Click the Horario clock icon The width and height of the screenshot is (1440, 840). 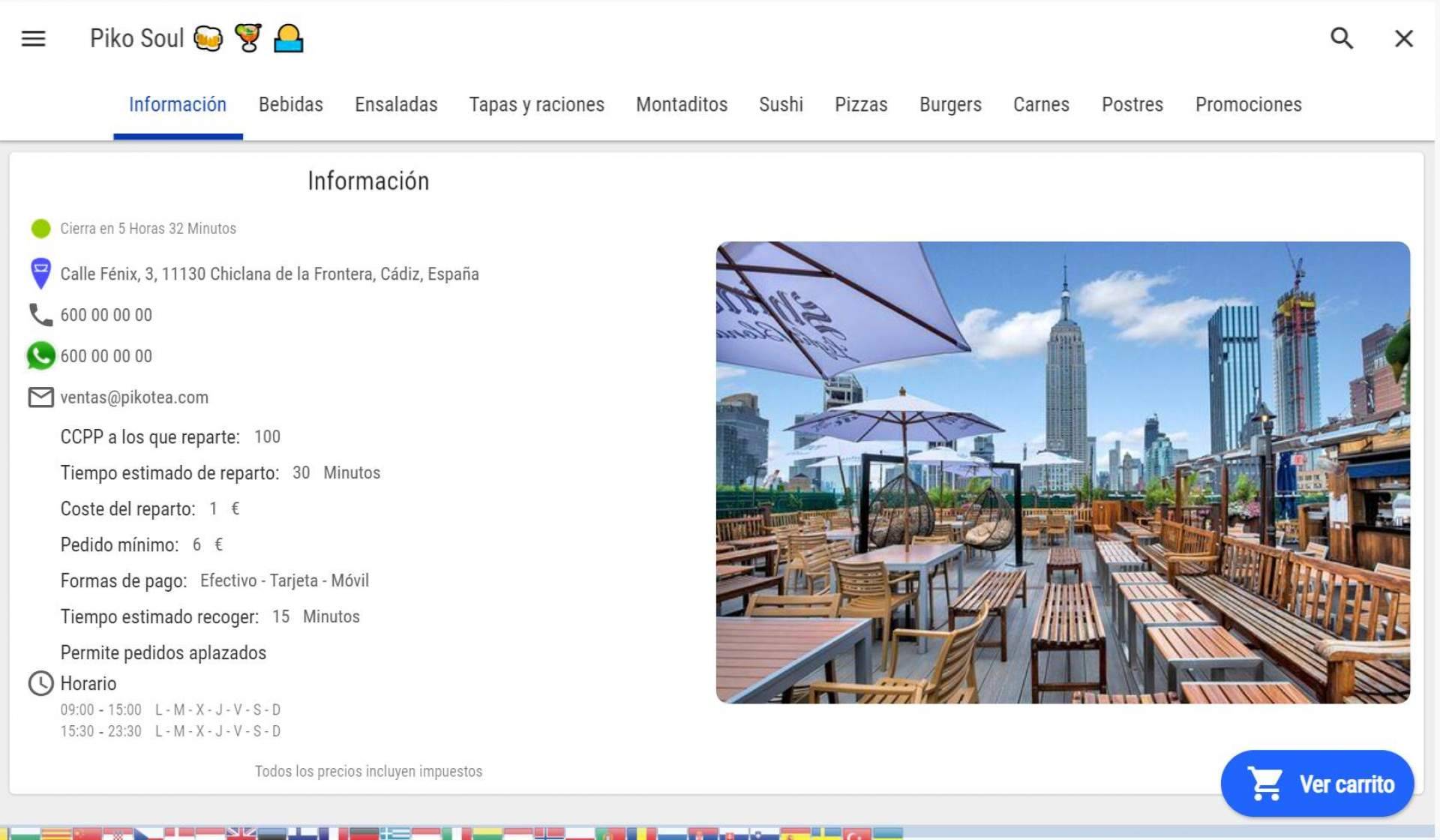tap(40, 683)
